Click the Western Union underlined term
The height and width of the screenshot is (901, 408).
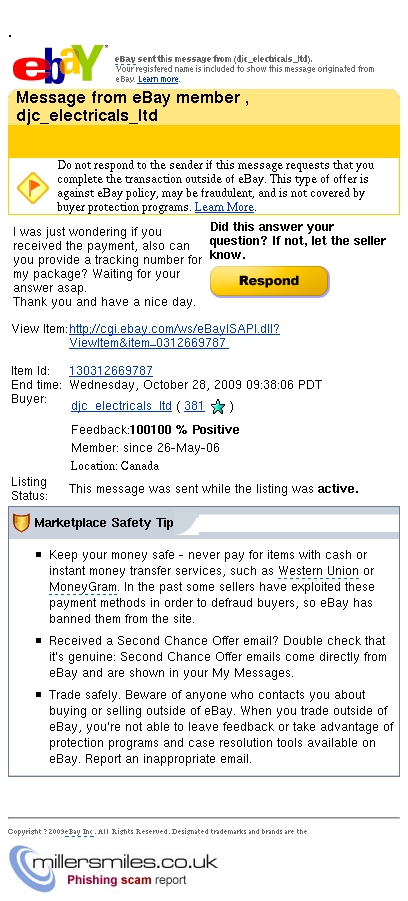pyautogui.click(x=318, y=571)
